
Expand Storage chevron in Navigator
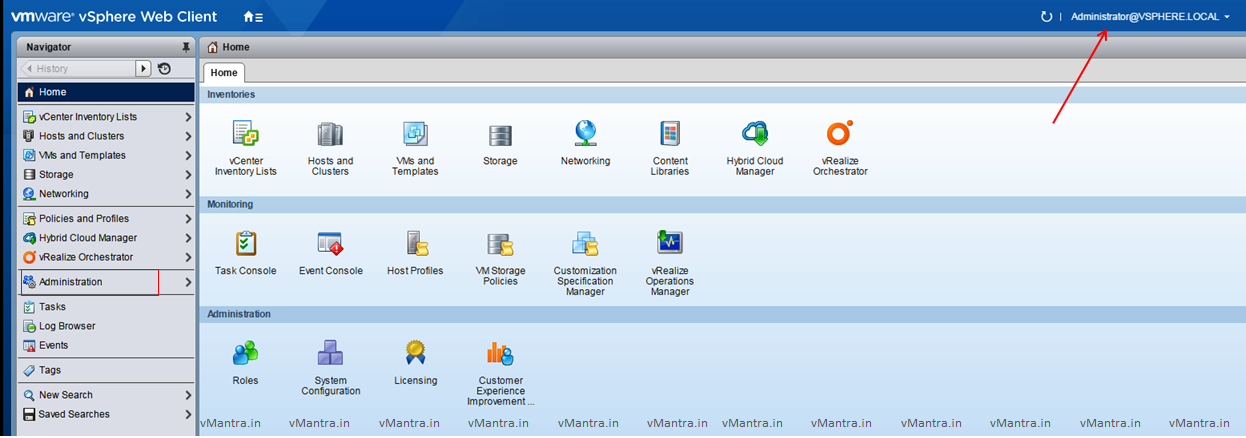pos(188,175)
